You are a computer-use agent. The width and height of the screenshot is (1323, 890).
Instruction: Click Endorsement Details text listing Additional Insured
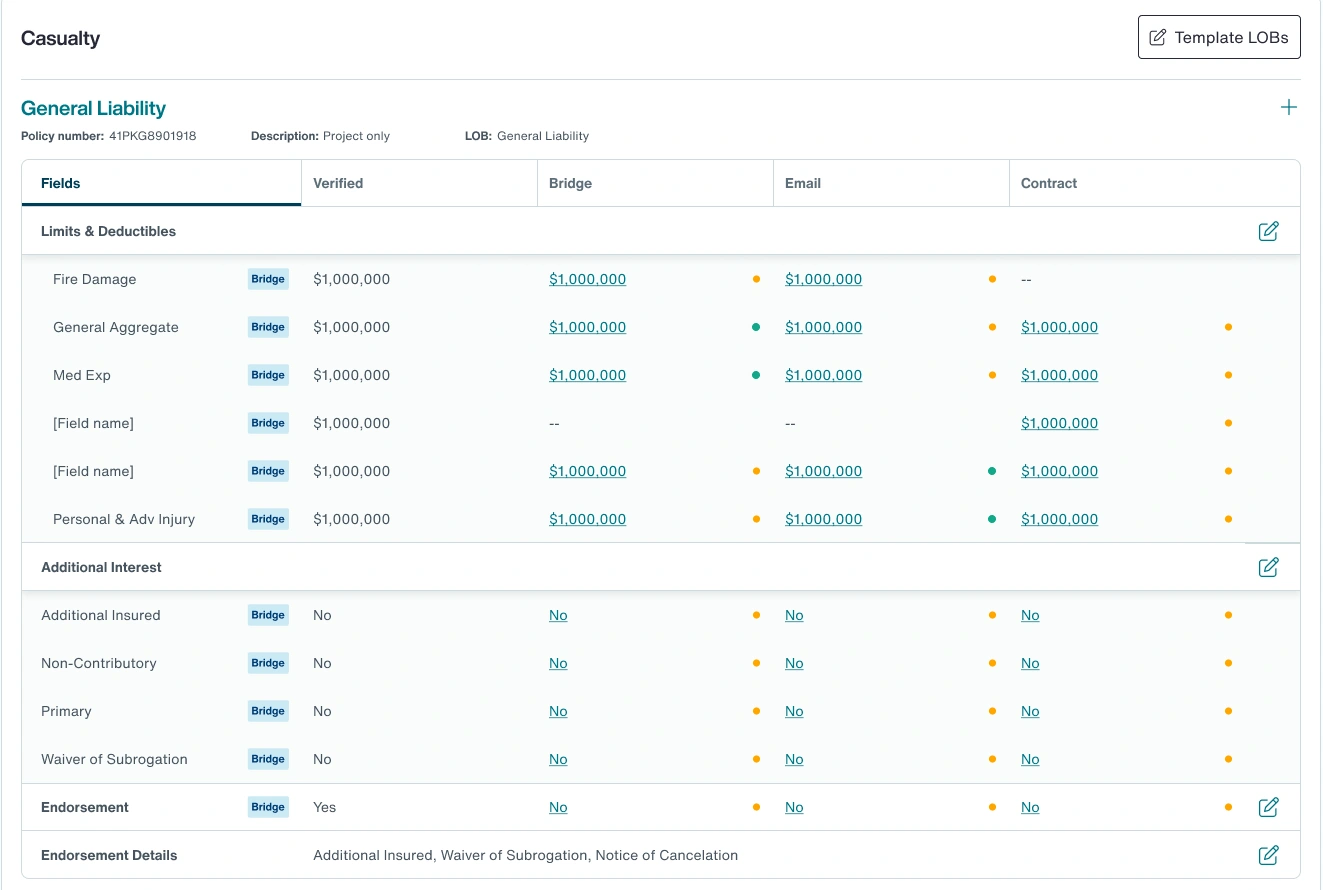click(525, 855)
